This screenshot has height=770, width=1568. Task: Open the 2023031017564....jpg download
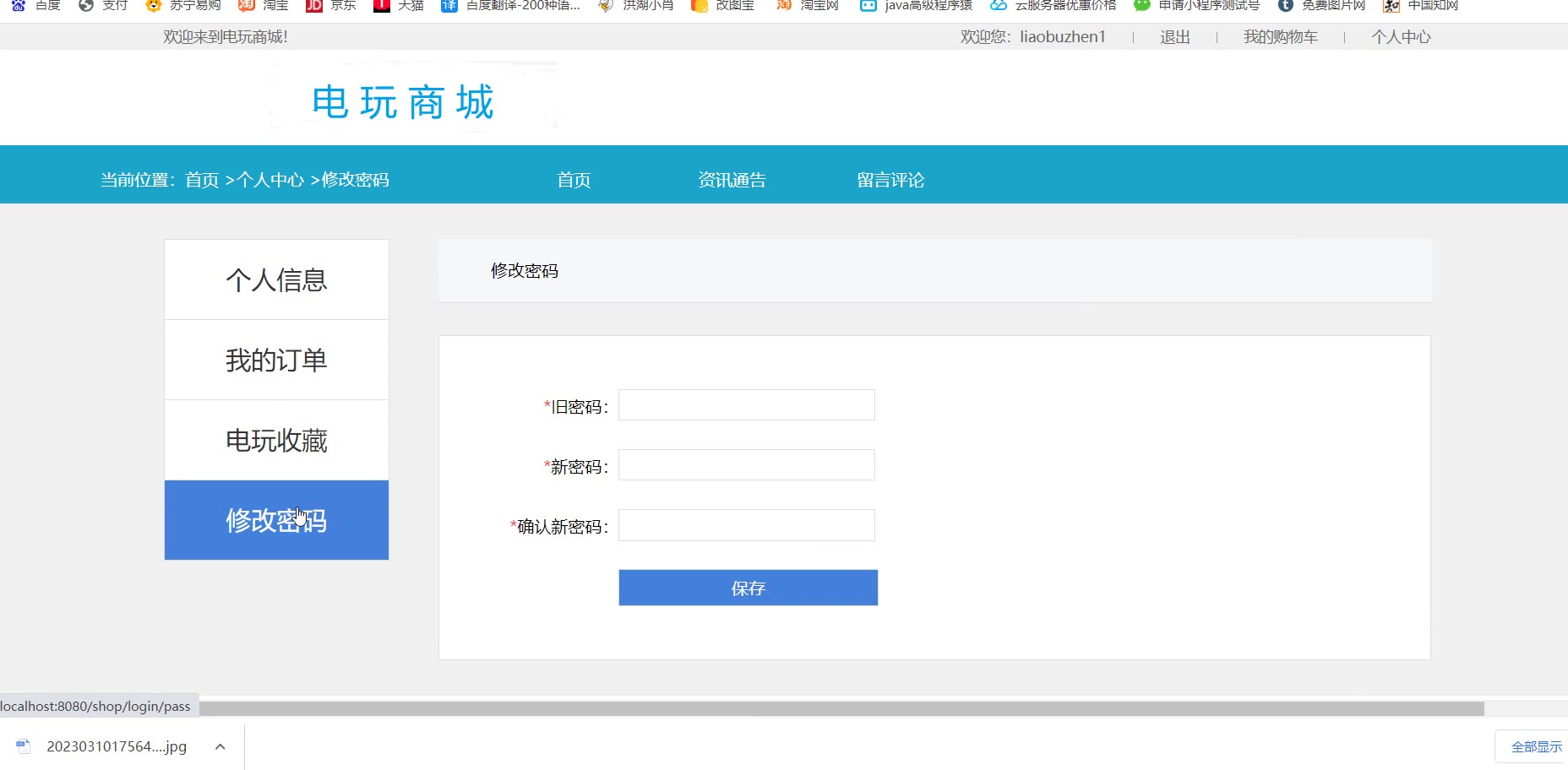click(x=117, y=746)
